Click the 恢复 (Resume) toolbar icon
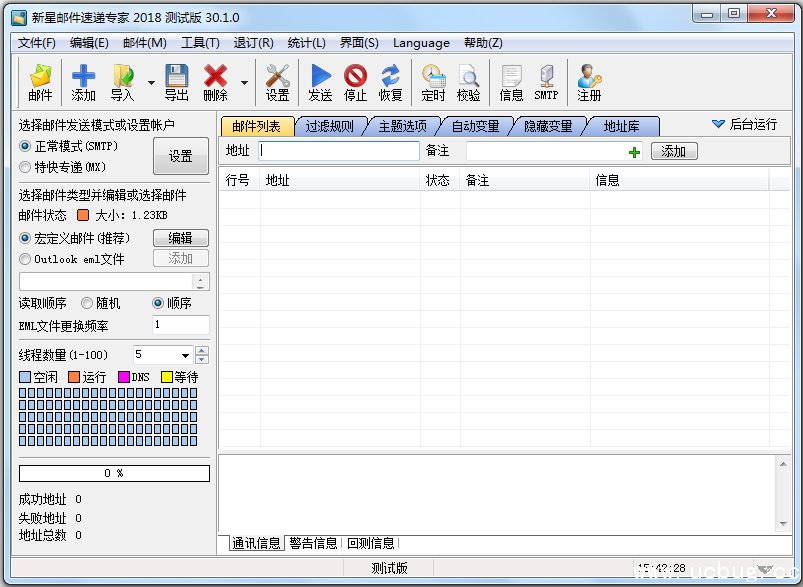Viewport: 803px width, 587px height. pos(390,82)
